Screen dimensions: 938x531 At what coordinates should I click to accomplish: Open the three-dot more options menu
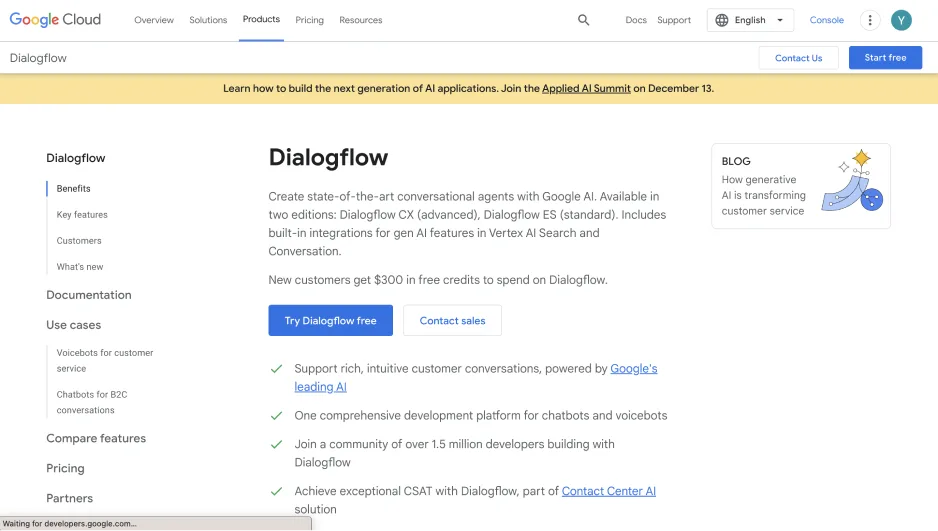coord(870,20)
